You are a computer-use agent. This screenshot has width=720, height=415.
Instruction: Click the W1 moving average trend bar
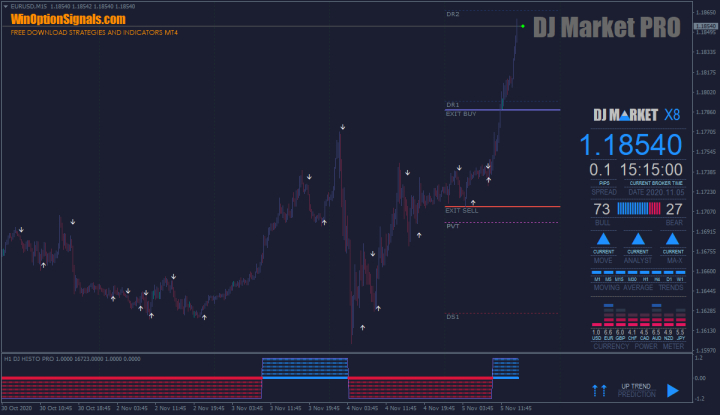pyautogui.click(x=681, y=272)
